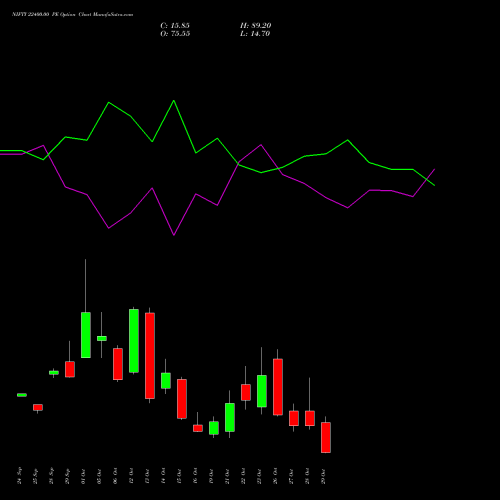Screen dimensions: 500x500
Task: Click the long red candle above 26 Oct
Action: click(278, 387)
